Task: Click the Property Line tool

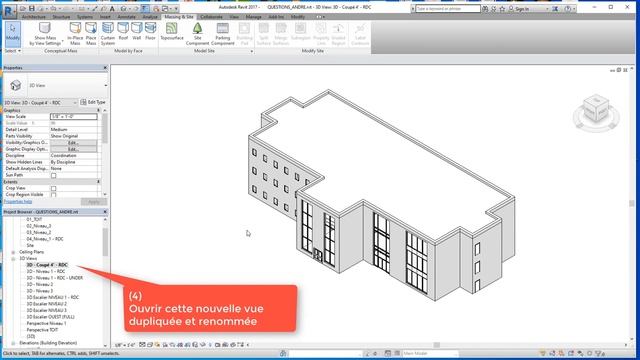Action: [x=321, y=34]
